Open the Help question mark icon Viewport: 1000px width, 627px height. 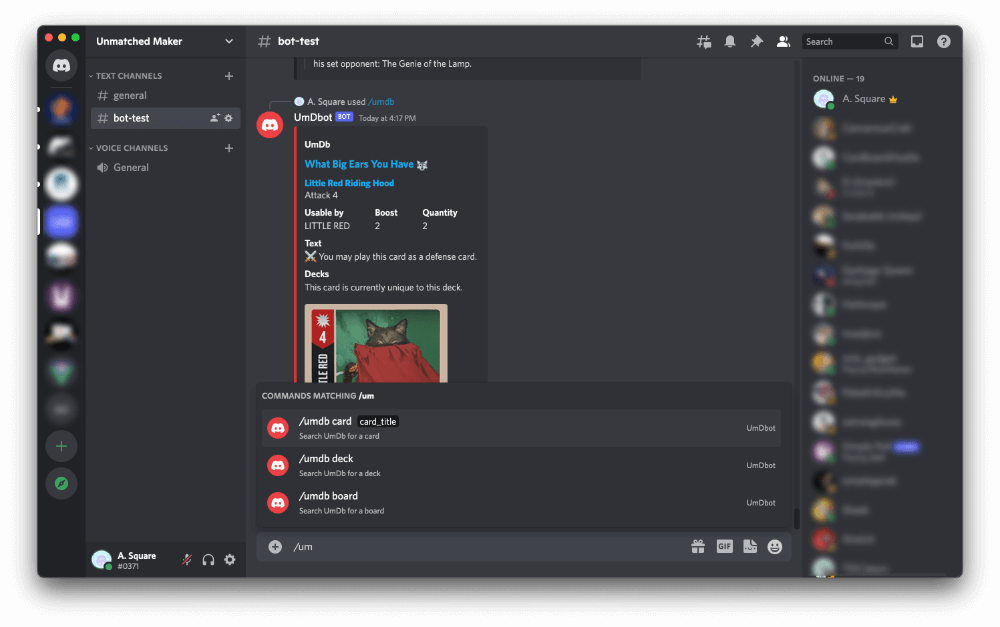pyautogui.click(x=943, y=42)
